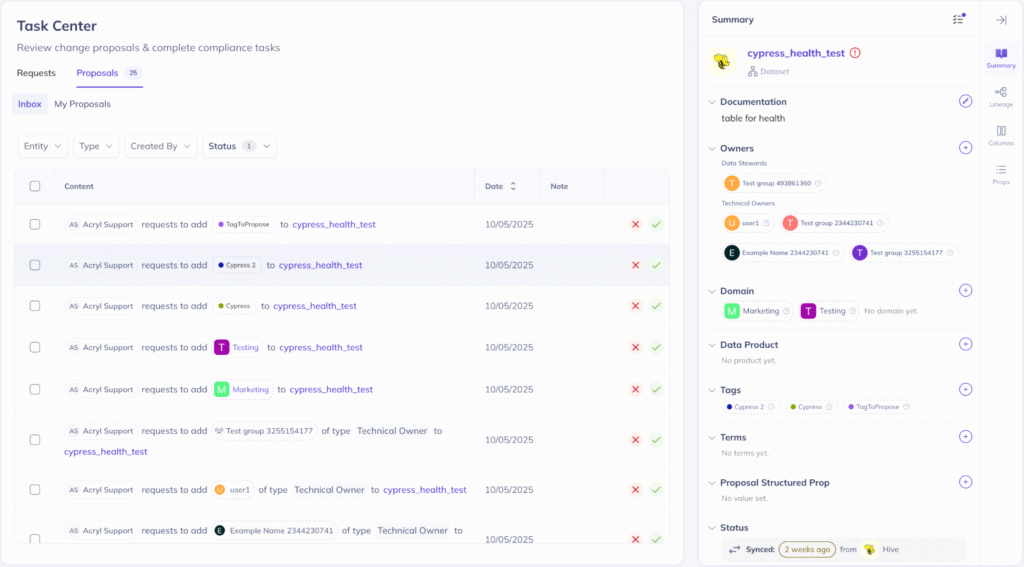The height and width of the screenshot is (567, 1024).
Task: Open the Type filter dropdown
Action: [x=96, y=146]
